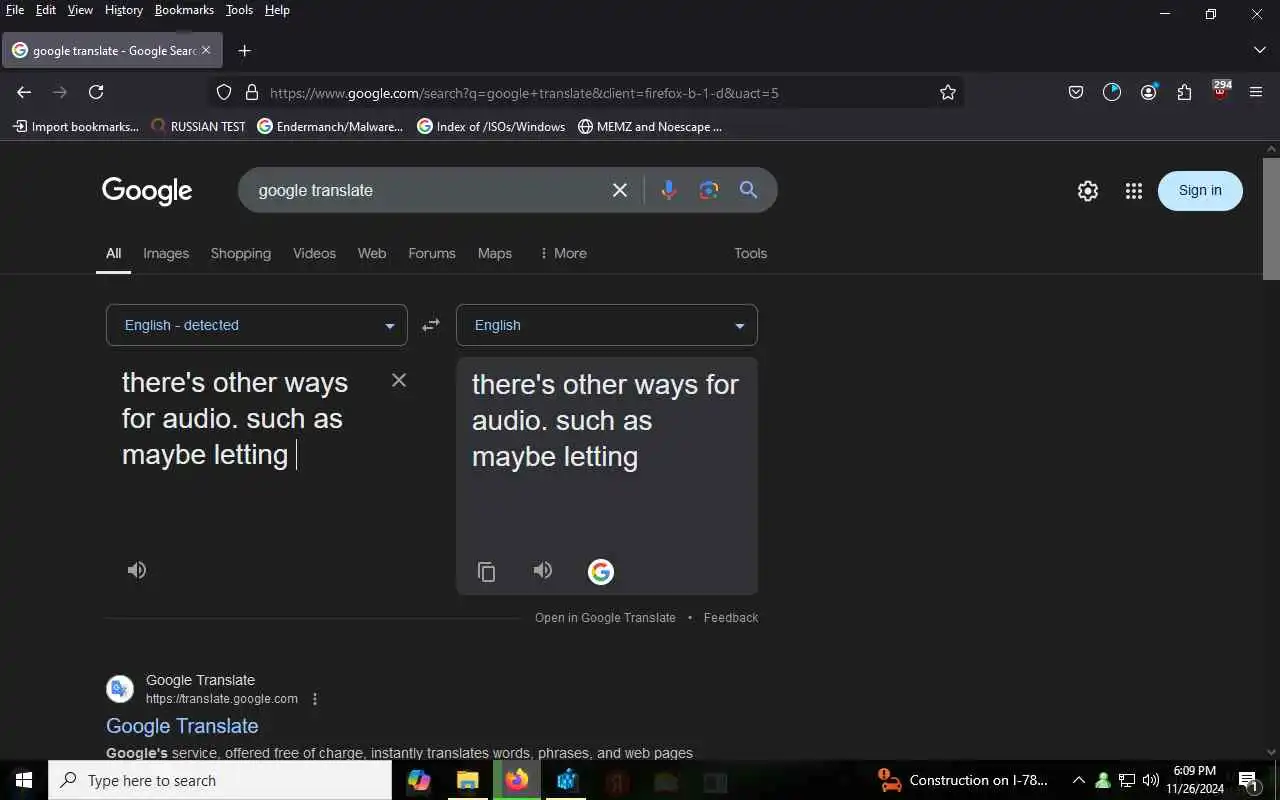Open a new browser tab
This screenshot has height=800, width=1280.
pyautogui.click(x=244, y=51)
